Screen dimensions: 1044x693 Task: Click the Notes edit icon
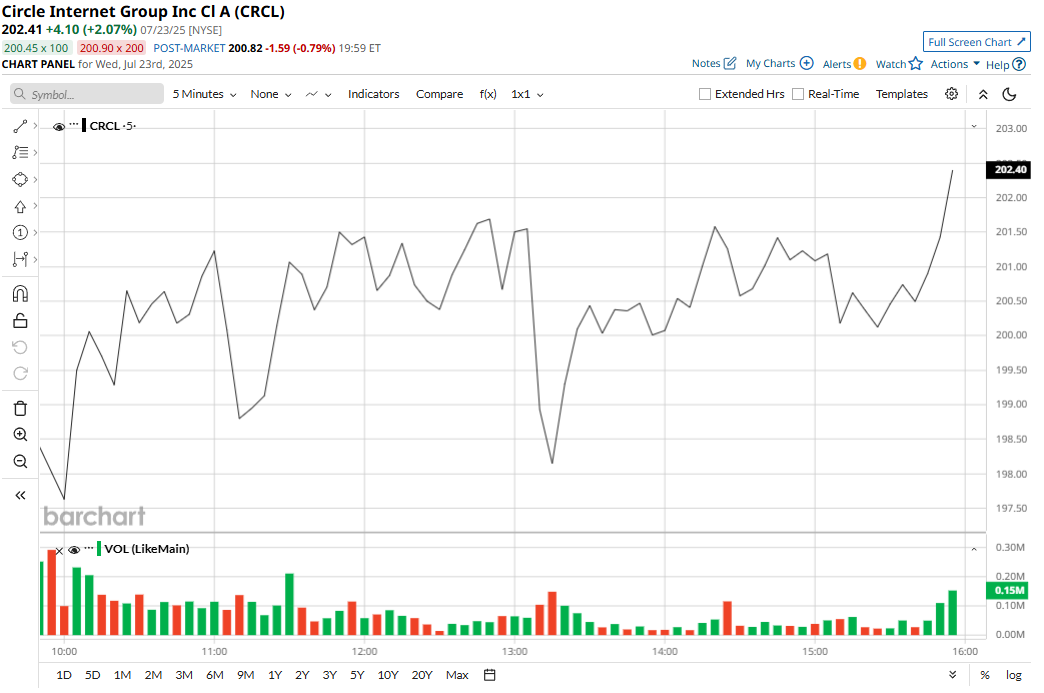(x=730, y=63)
